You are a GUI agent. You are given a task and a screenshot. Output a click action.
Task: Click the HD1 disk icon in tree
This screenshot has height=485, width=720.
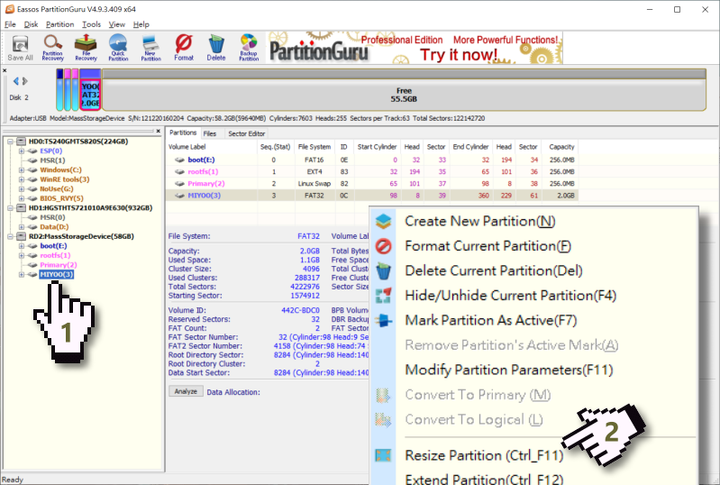[x=22, y=208]
